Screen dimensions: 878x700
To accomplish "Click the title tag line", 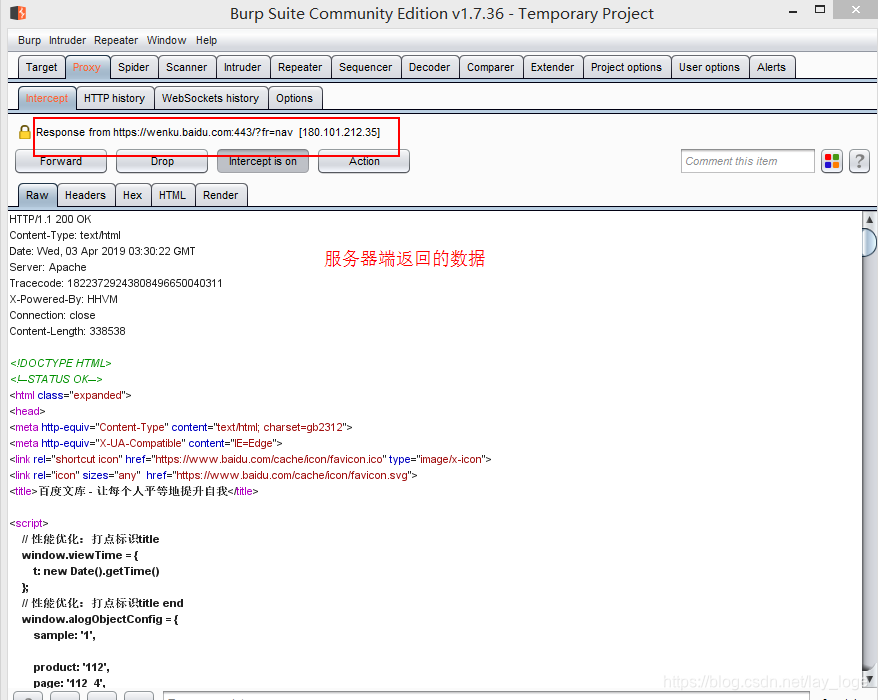I will (x=134, y=491).
